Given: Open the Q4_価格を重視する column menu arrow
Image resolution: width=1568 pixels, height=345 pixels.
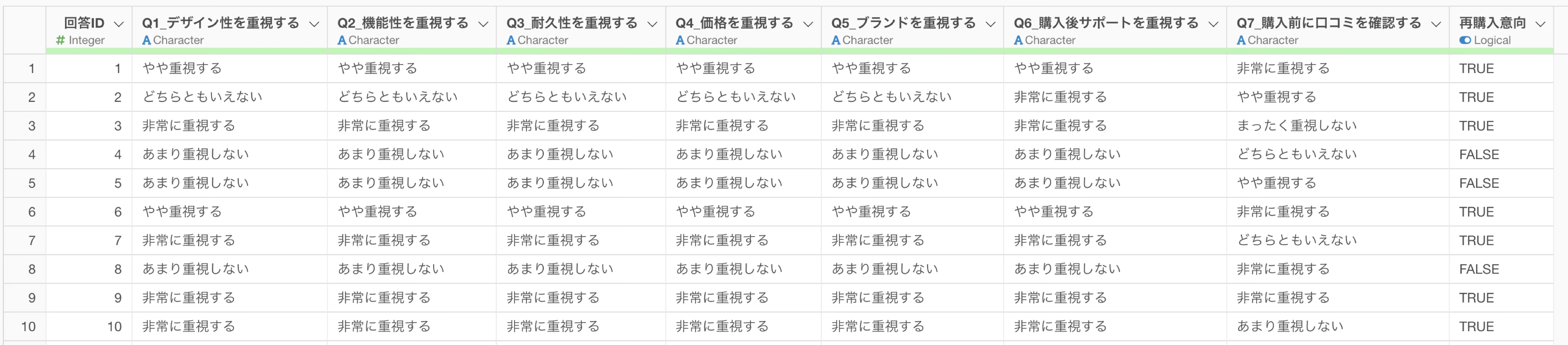Looking at the screenshot, I should point(808,24).
